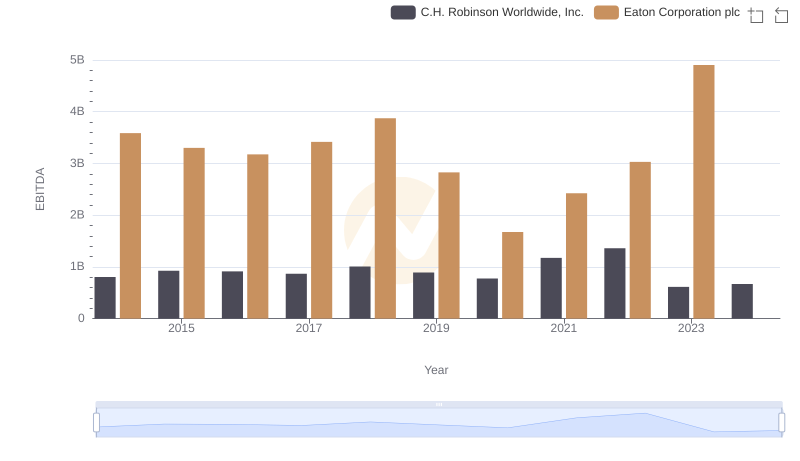Click the C.H. Robinson bar for 2016
Image resolution: width=800 pixels, height=461 pixels.
pyautogui.click(x=233, y=295)
